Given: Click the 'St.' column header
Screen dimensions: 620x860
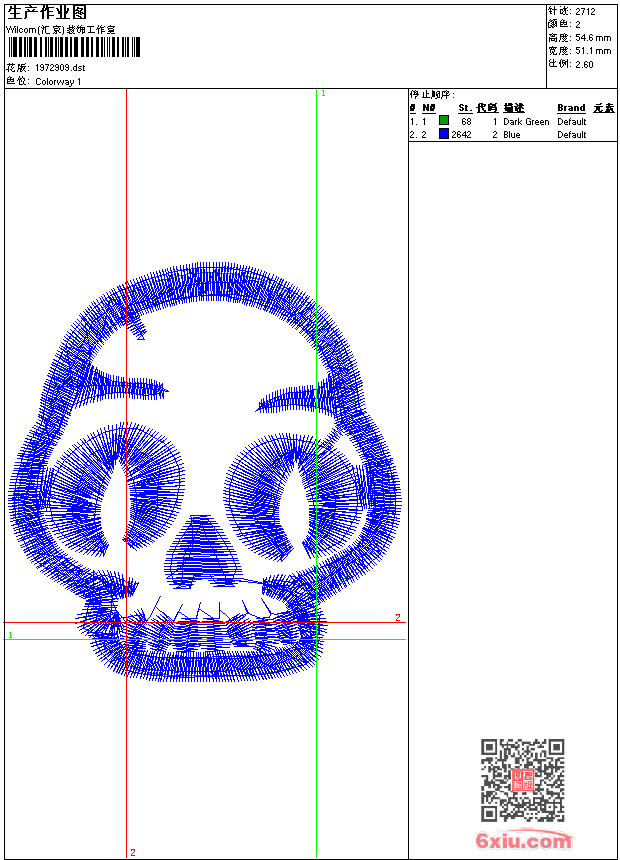Looking at the screenshot, I should pyautogui.click(x=465, y=108).
